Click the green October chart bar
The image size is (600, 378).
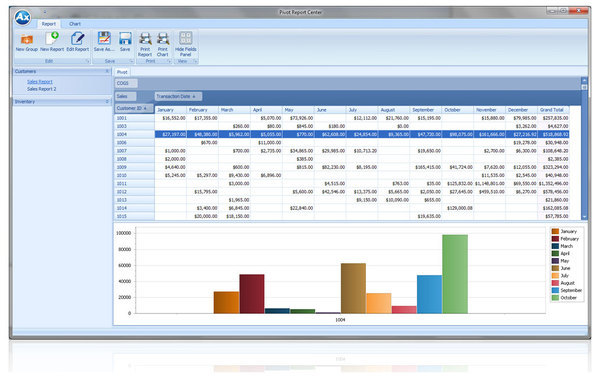[455, 274]
